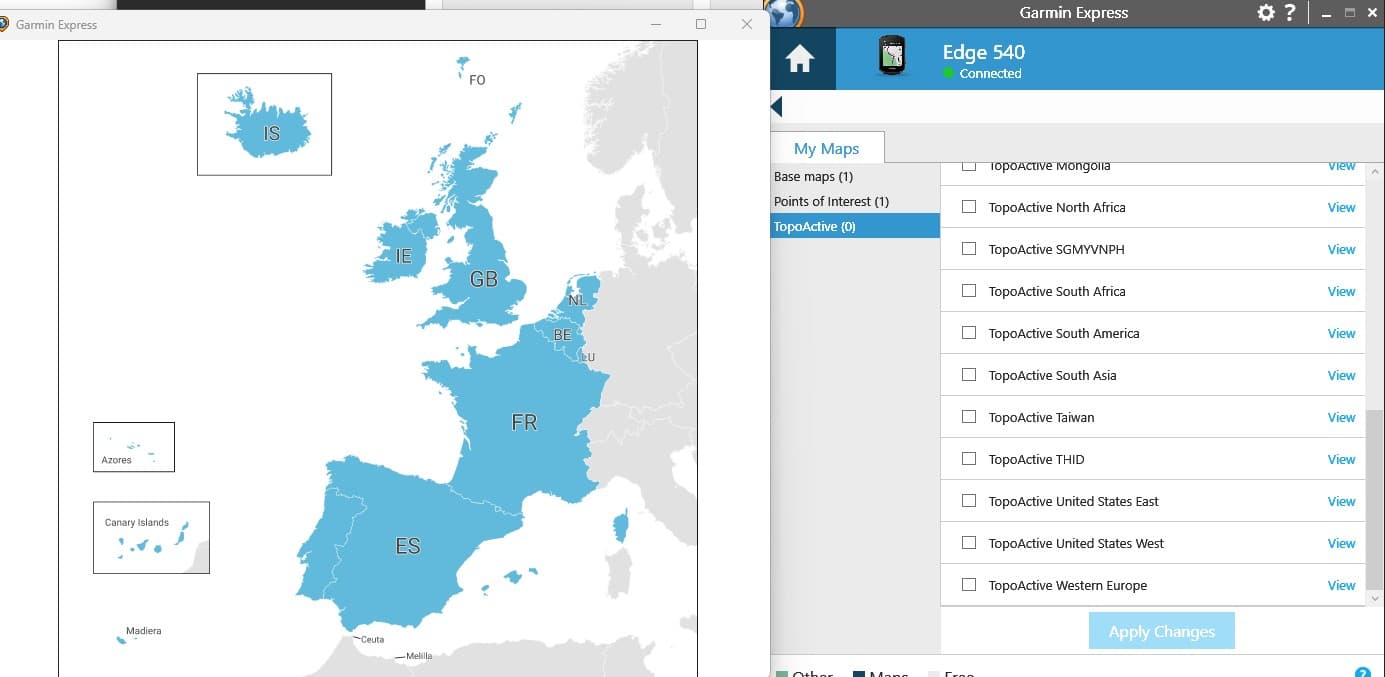Go to the Garmin Express home screen
1385x677 pixels.
coord(800,60)
